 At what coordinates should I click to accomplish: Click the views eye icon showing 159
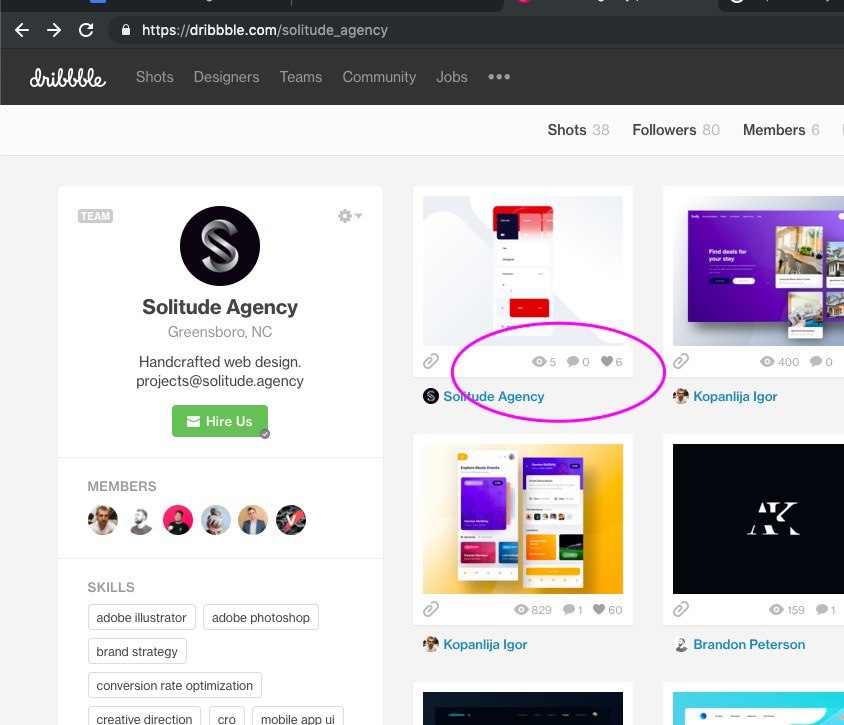pyautogui.click(x=776, y=610)
